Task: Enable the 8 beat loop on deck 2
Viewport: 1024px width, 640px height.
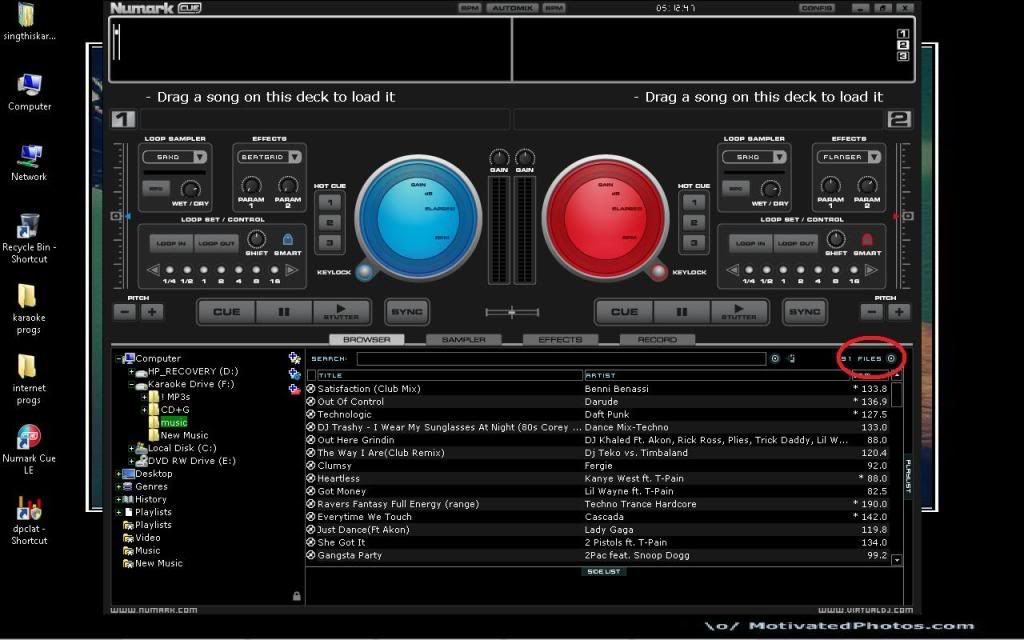Action: tap(836, 270)
